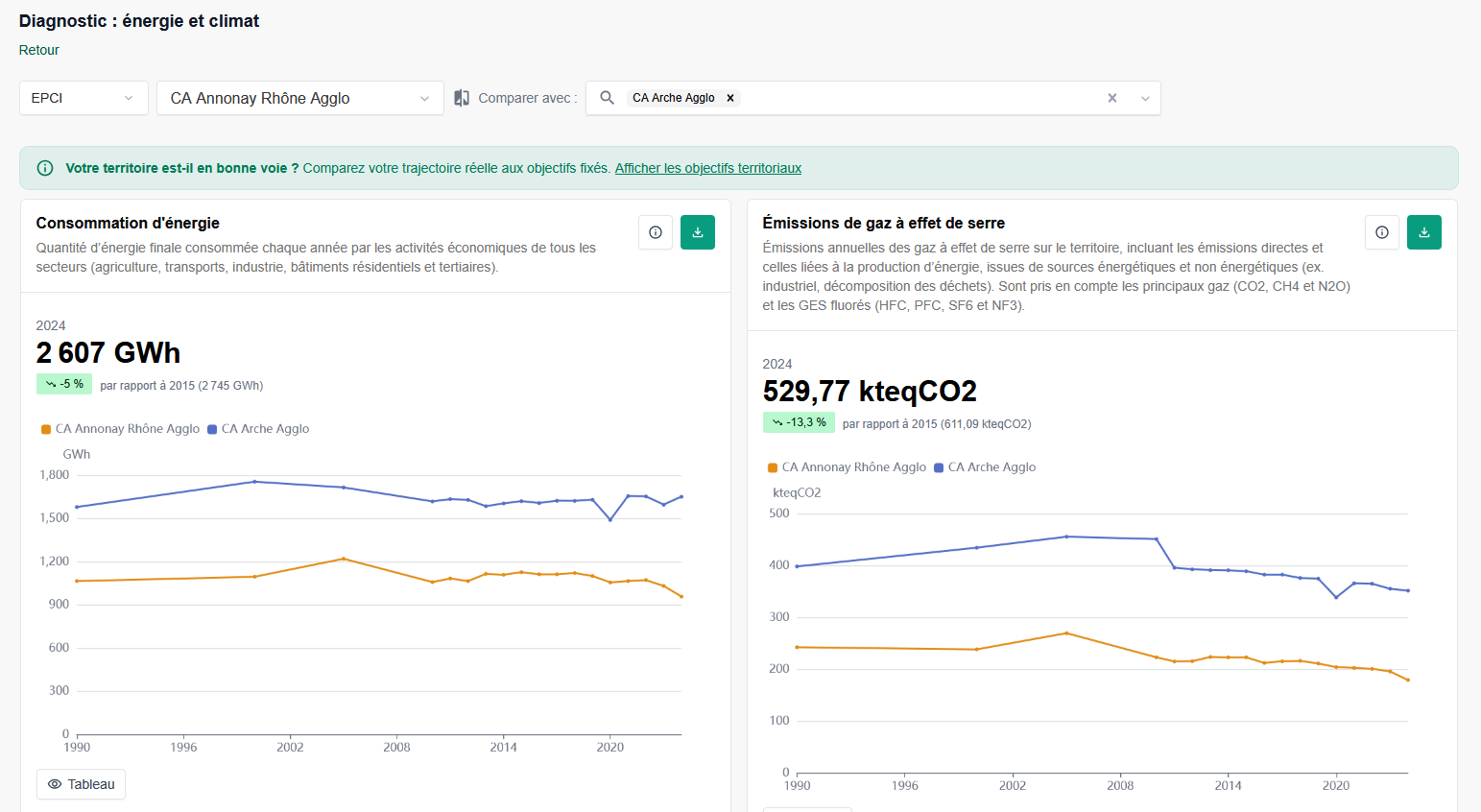
Task: Download Émissions de gaz à effet de serre data
Action: coord(1424,232)
